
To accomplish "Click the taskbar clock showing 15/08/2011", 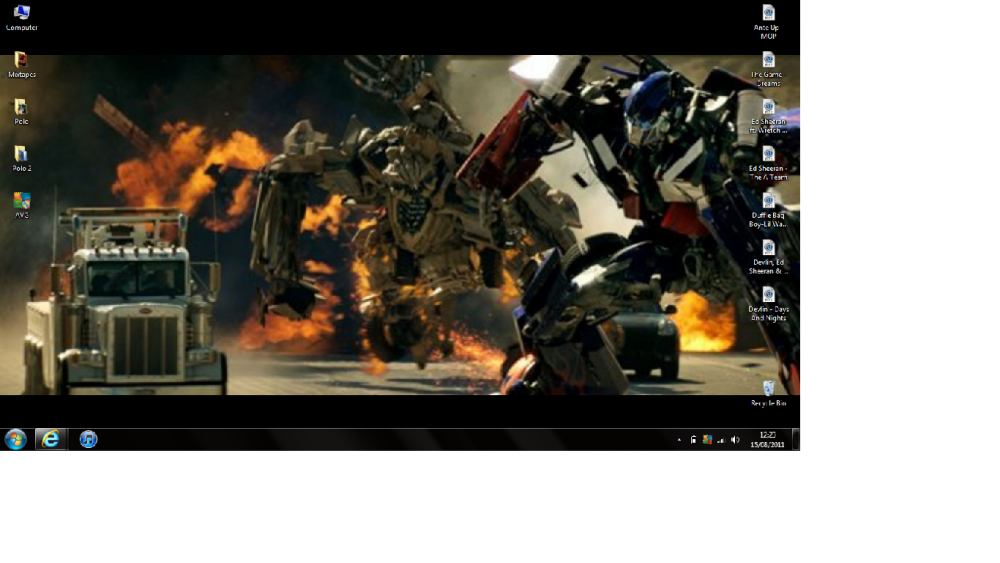I will coord(767,440).
